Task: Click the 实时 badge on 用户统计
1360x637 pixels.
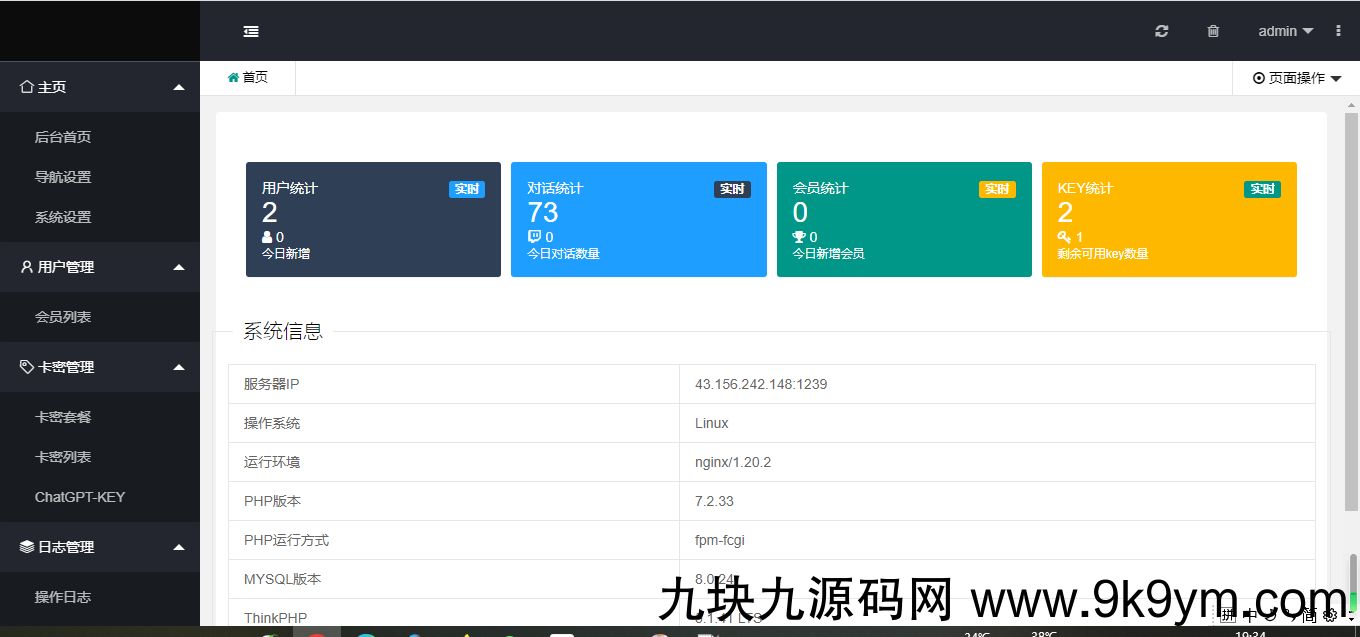Action: pyautogui.click(x=466, y=189)
